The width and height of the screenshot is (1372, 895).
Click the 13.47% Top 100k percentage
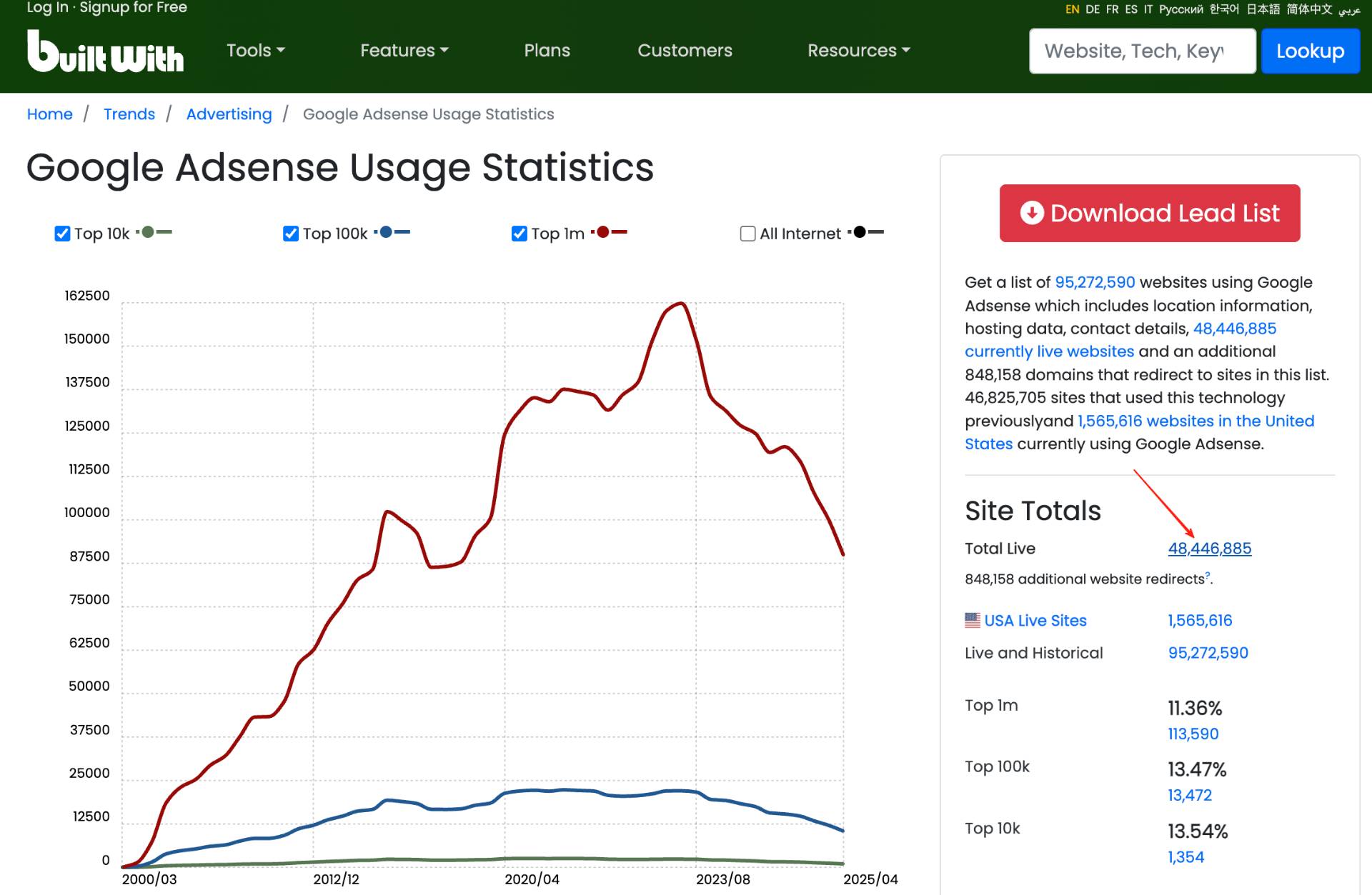click(x=1197, y=769)
